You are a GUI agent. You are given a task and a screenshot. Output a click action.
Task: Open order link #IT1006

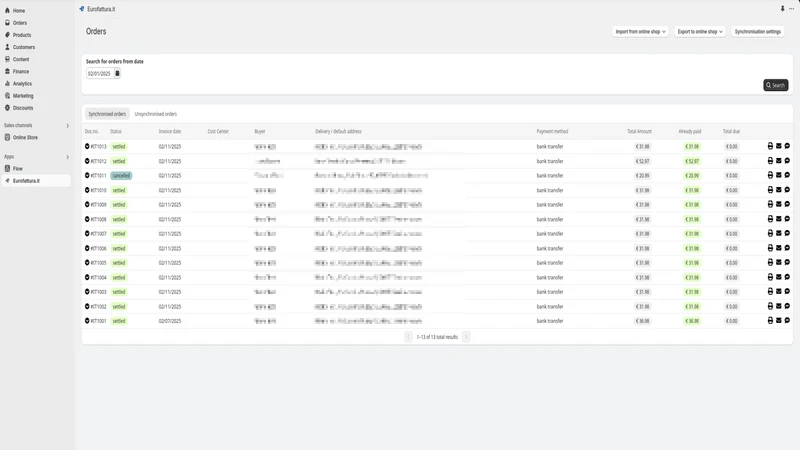click(98, 248)
